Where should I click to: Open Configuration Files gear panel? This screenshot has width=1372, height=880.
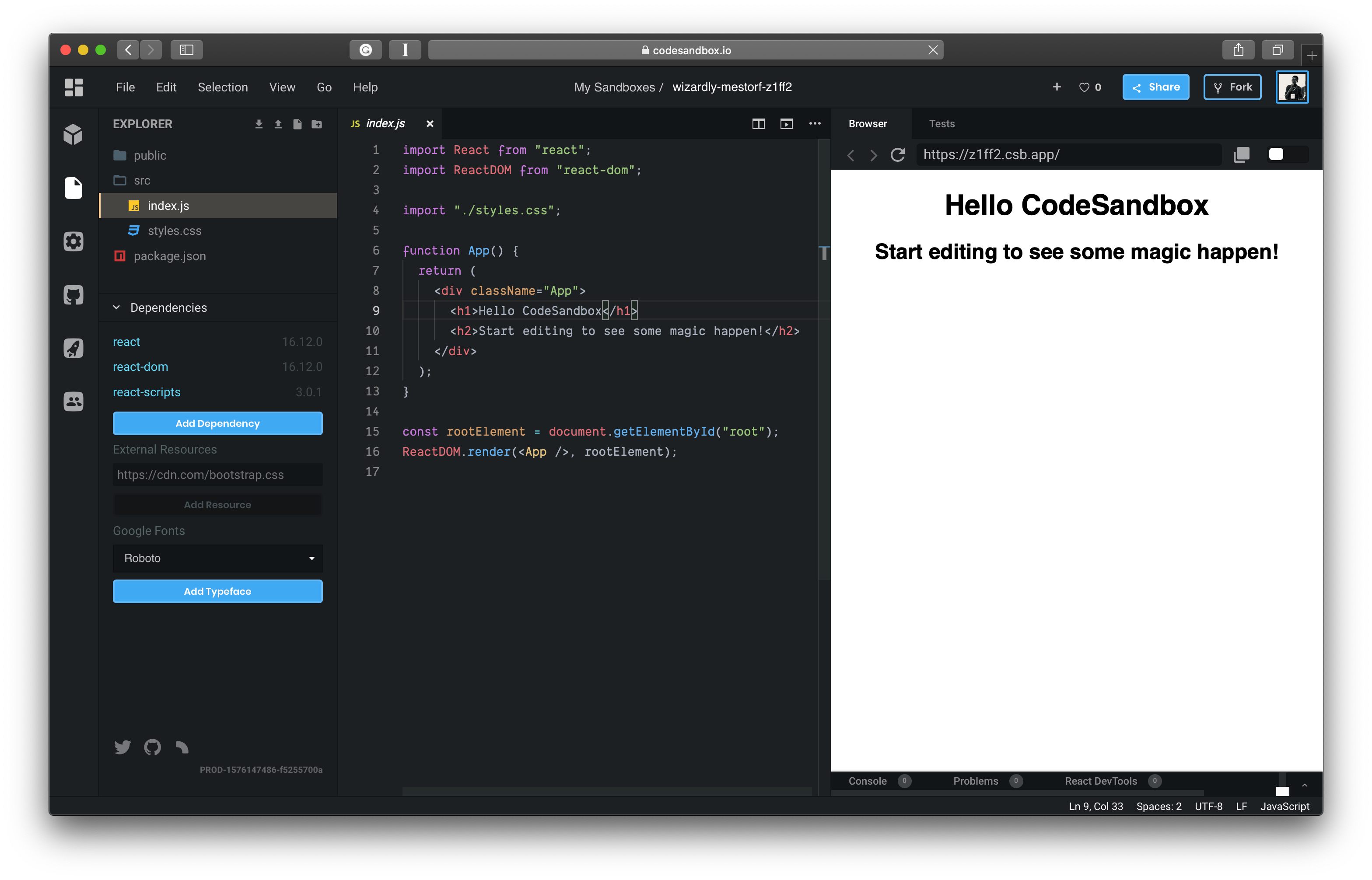point(73,241)
